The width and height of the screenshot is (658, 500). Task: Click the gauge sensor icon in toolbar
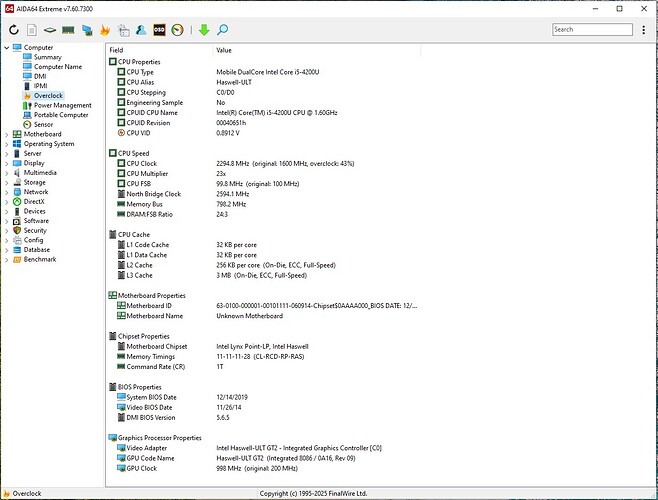tap(177, 30)
